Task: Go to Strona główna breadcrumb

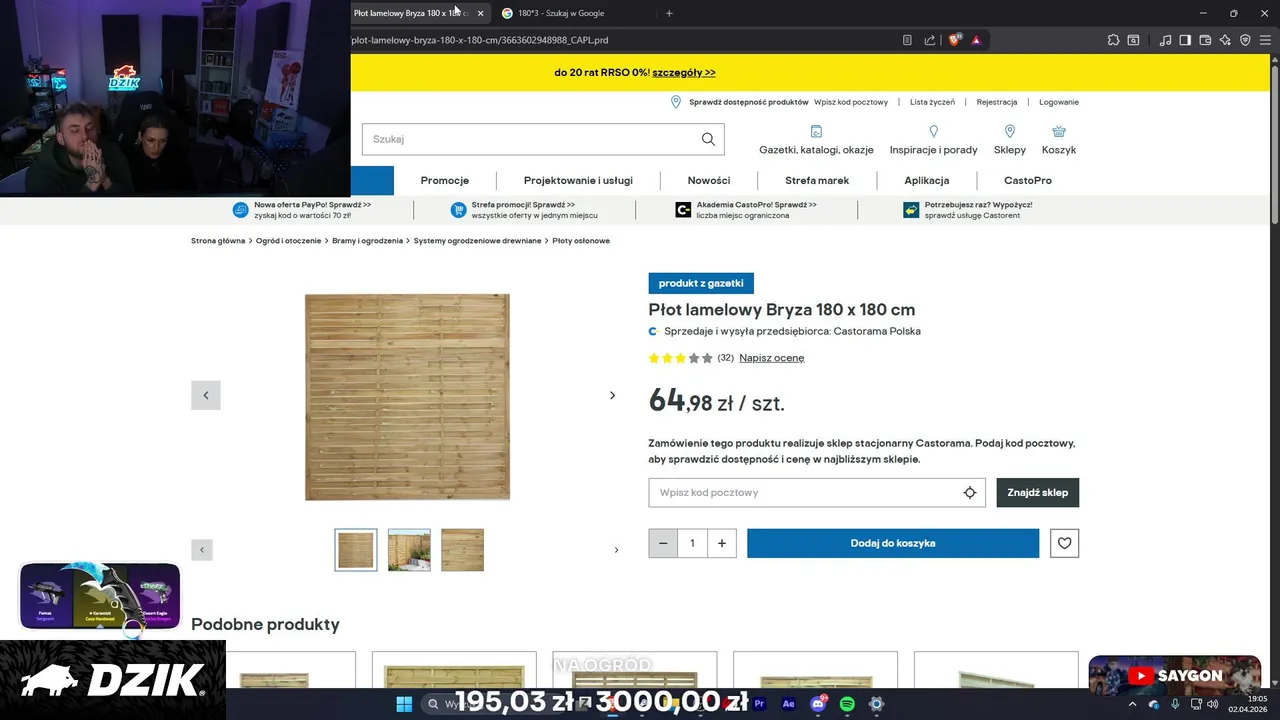Action: point(218,241)
